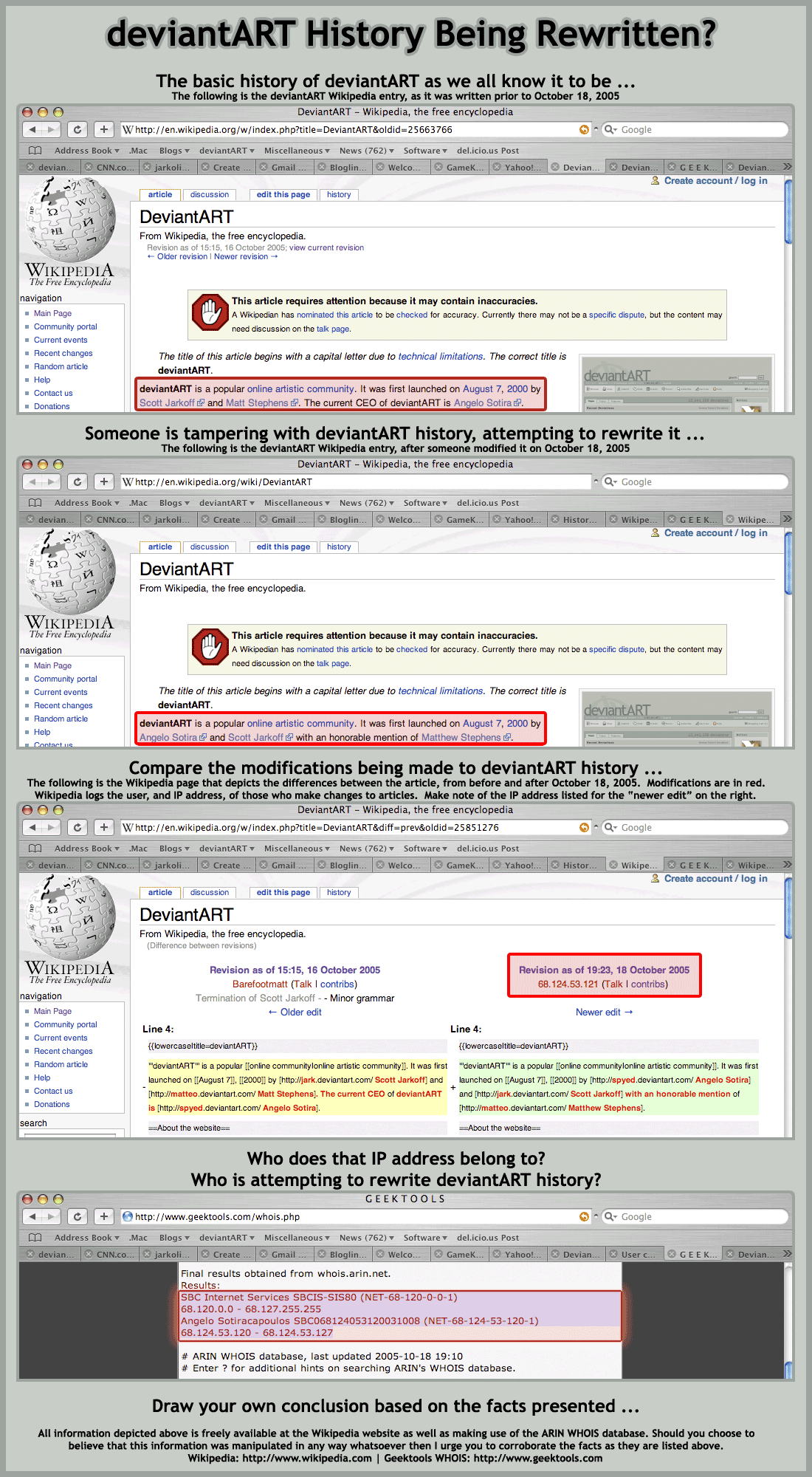Show more tabs chevron in oldid=25663766 window
The height and width of the screenshot is (1477, 812).
tap(787, 167)
